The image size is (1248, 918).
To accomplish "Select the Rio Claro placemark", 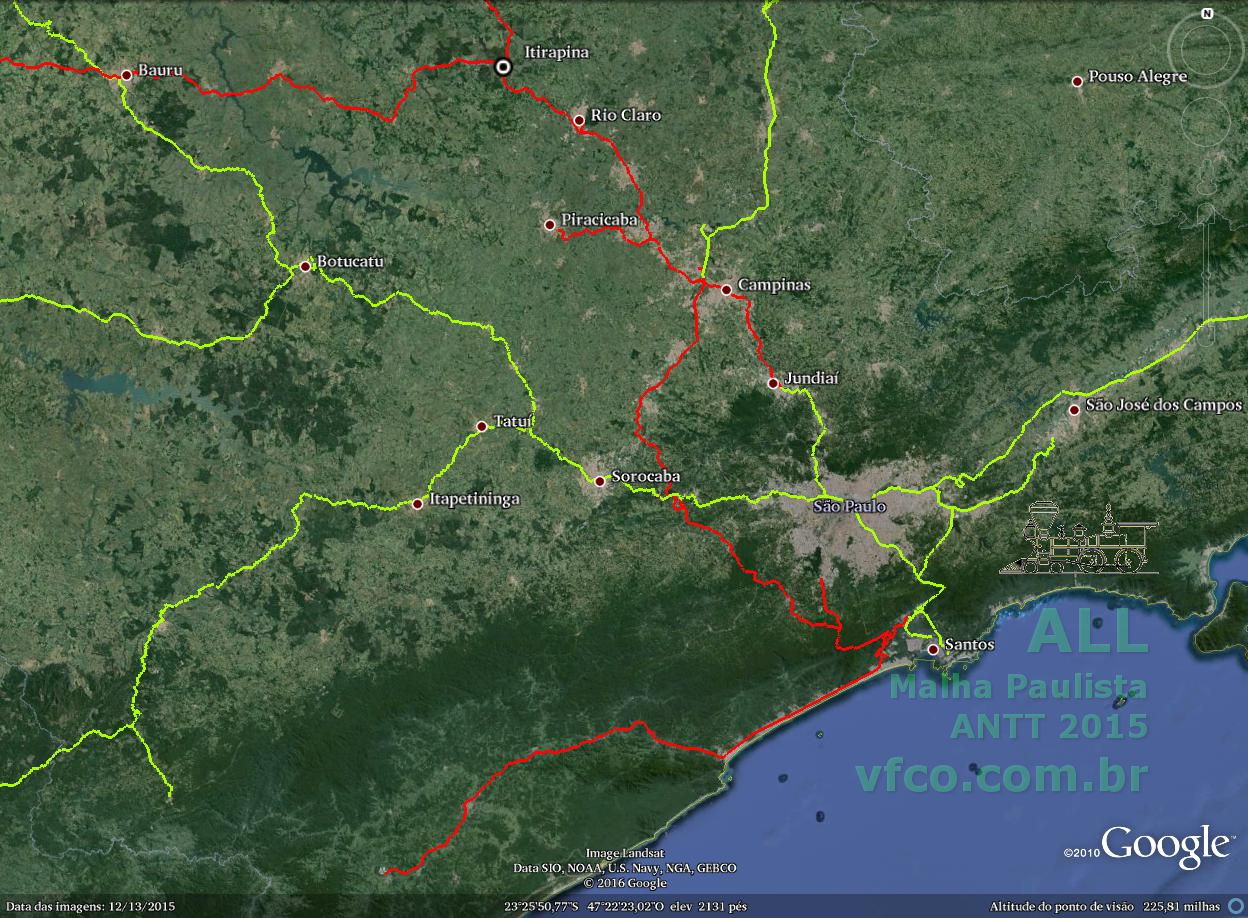I will [579, 120].
